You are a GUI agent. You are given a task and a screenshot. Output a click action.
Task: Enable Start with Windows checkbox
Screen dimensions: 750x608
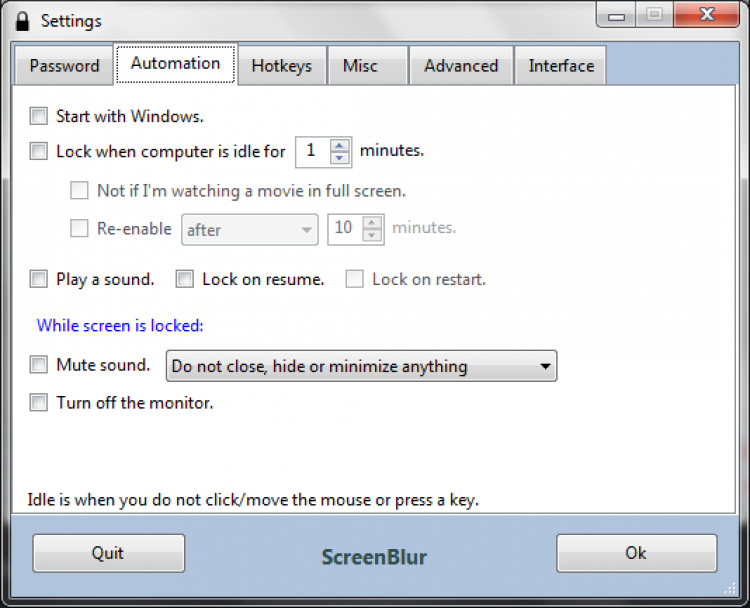coord(39,116)
